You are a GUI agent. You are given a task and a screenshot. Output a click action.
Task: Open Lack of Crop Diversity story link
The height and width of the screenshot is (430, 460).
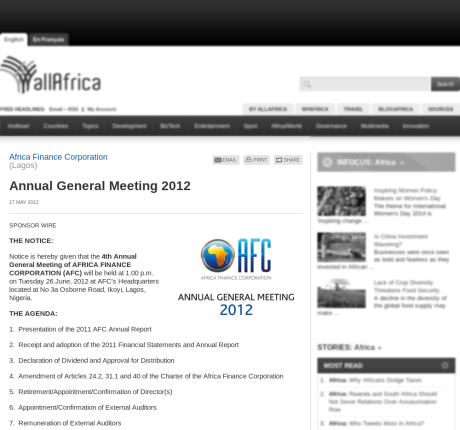(406, 286)
